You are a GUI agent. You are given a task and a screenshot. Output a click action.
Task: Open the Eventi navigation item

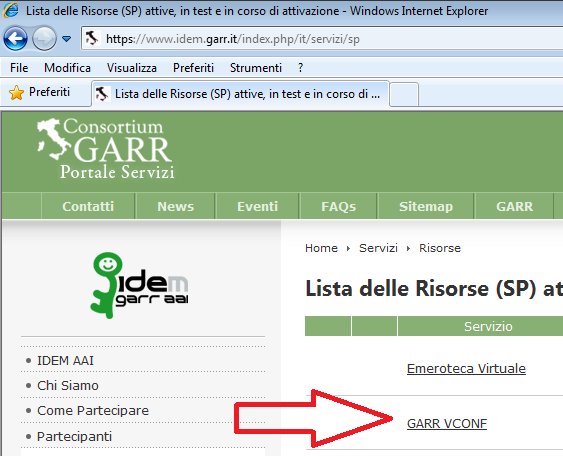pyautogui.click(x=257, y=206)
